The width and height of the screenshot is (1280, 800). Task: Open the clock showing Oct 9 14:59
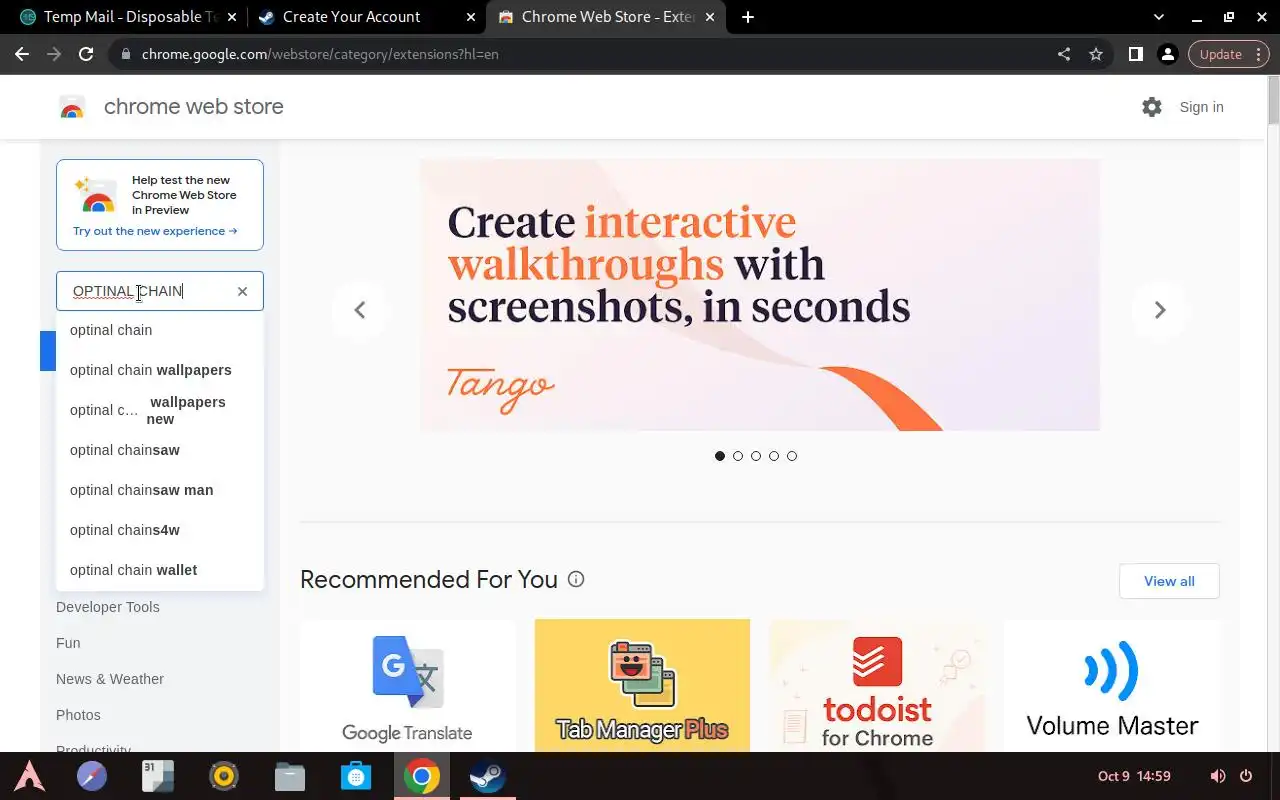pyautogui.click(x=1134, y=776)
